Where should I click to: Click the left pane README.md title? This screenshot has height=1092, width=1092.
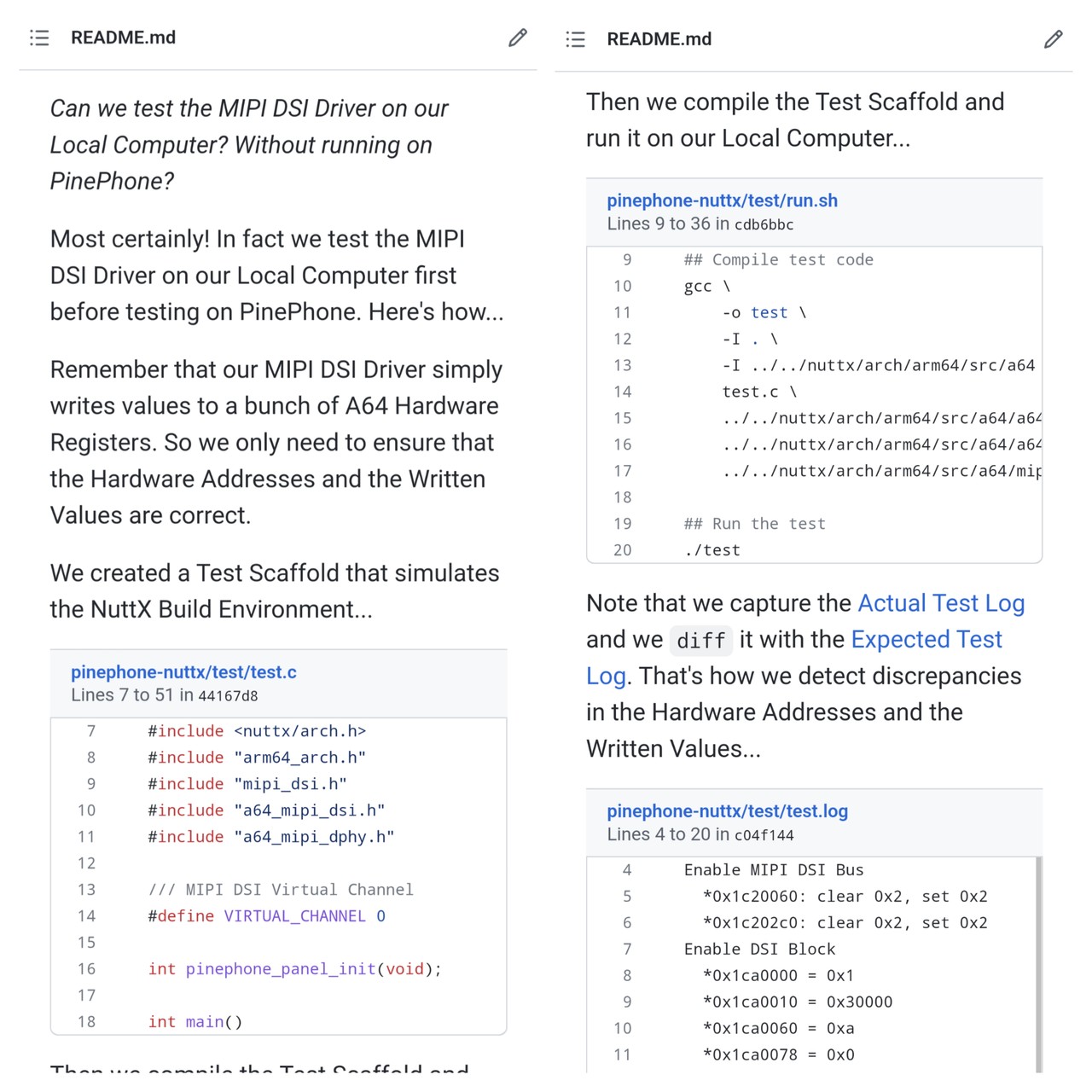(123, 38)
